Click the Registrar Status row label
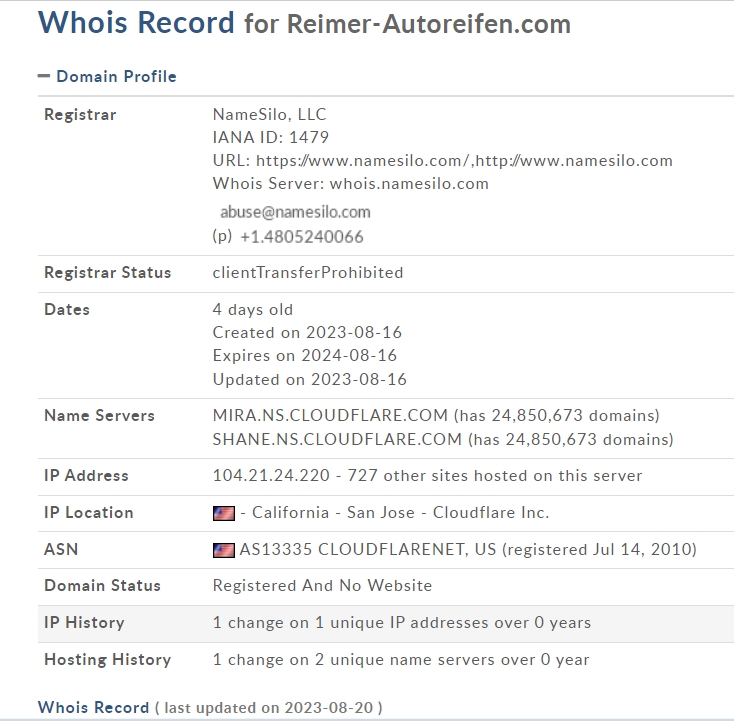The width and height of the screenshot is (734, 721). tap(108, 272)
